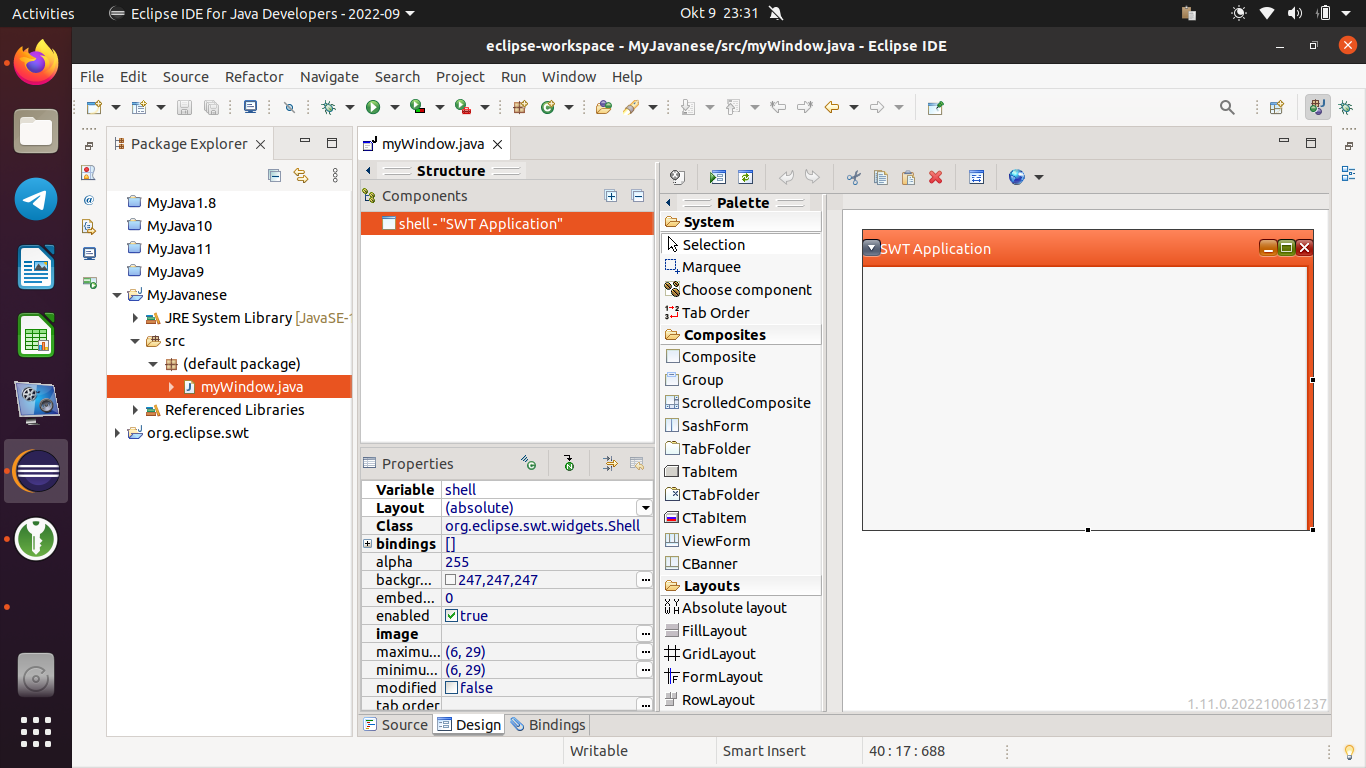Expand the org.eclipse.swt project
This screenshot has width=1366, height=768.
tap(118, 433)
